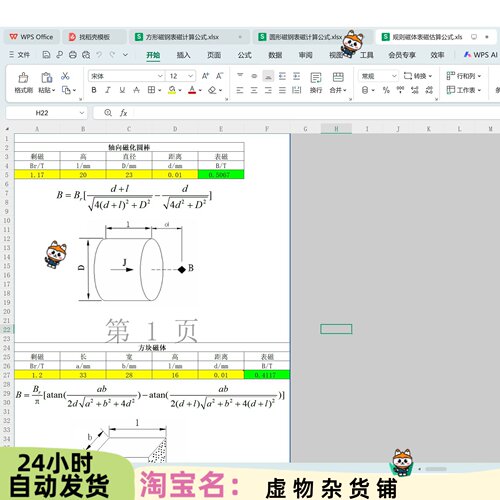Click the Cut scissors icon
The width and height of the screenshot is (500, 500).
pyautogui.click(x=65, y=76)
